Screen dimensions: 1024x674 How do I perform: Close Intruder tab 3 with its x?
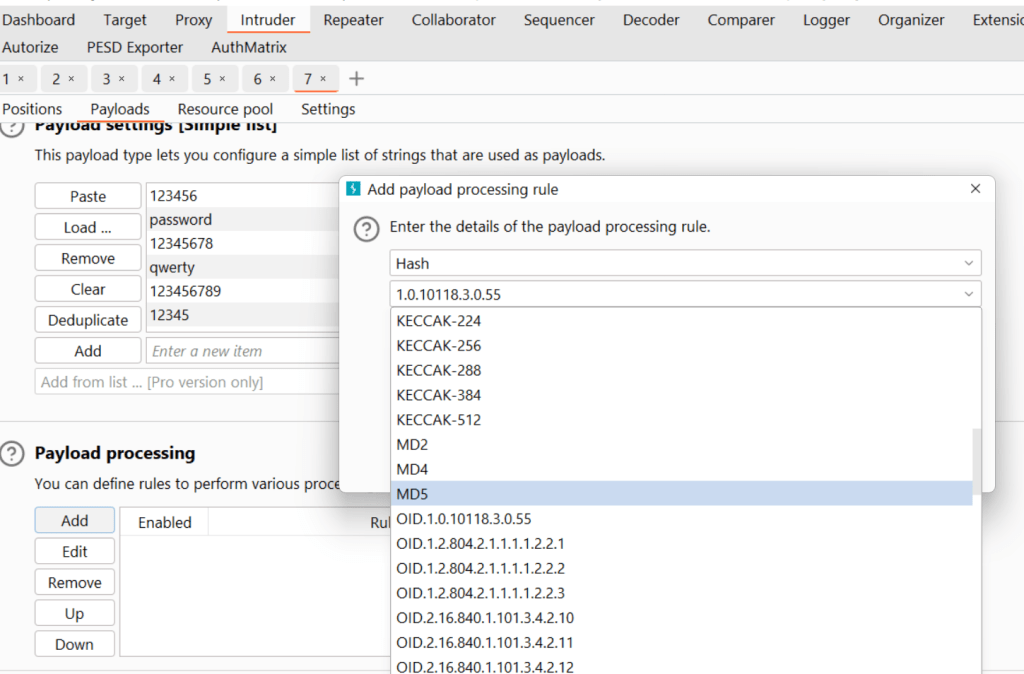coord(122,79)
